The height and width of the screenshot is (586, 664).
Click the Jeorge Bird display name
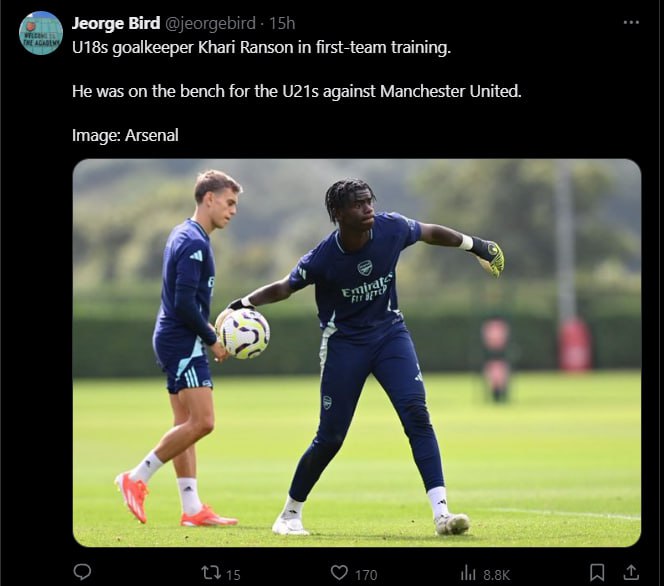click(x=116, y=23)
